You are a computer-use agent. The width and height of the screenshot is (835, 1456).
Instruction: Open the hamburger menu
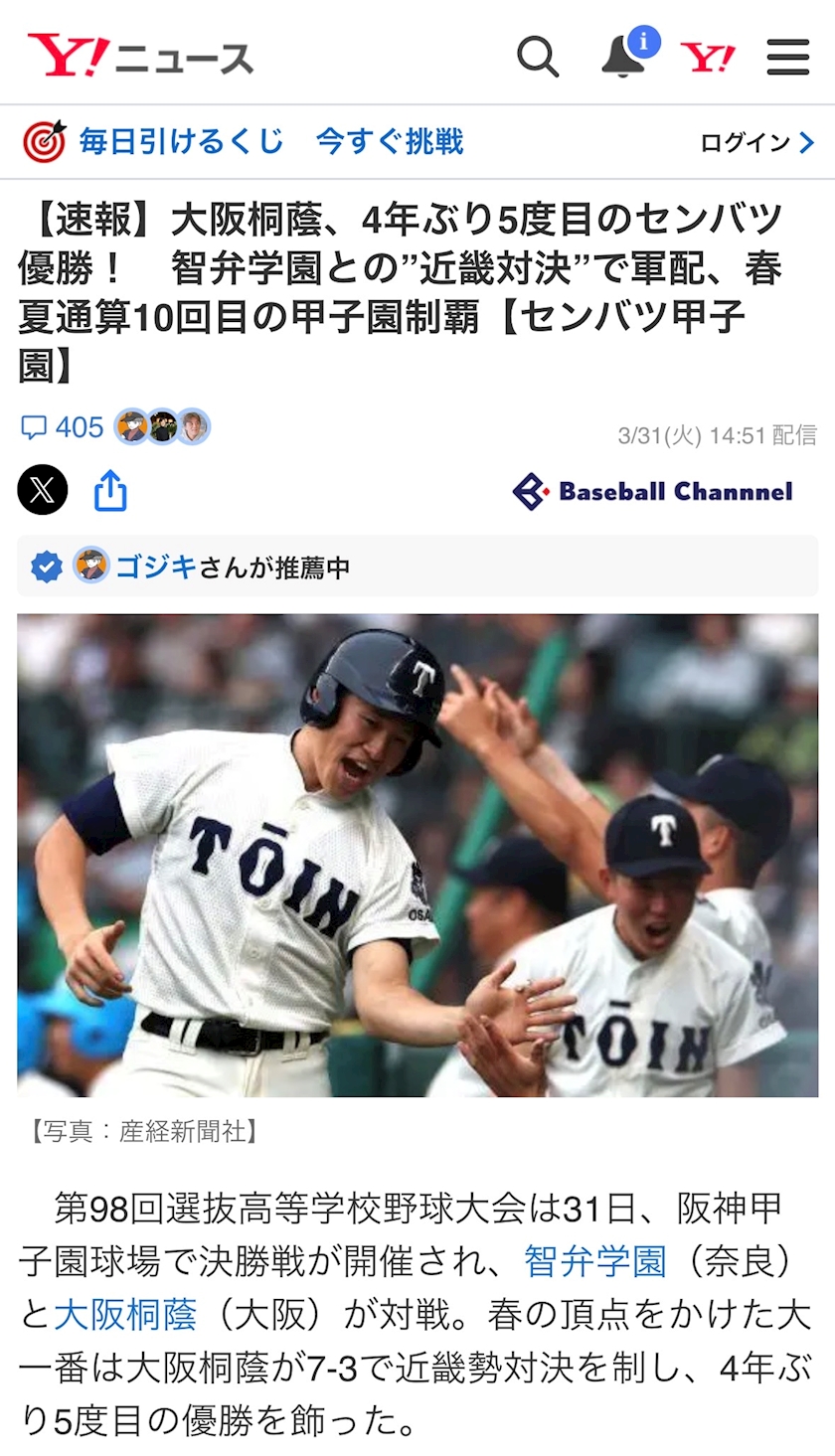(788, 58)
